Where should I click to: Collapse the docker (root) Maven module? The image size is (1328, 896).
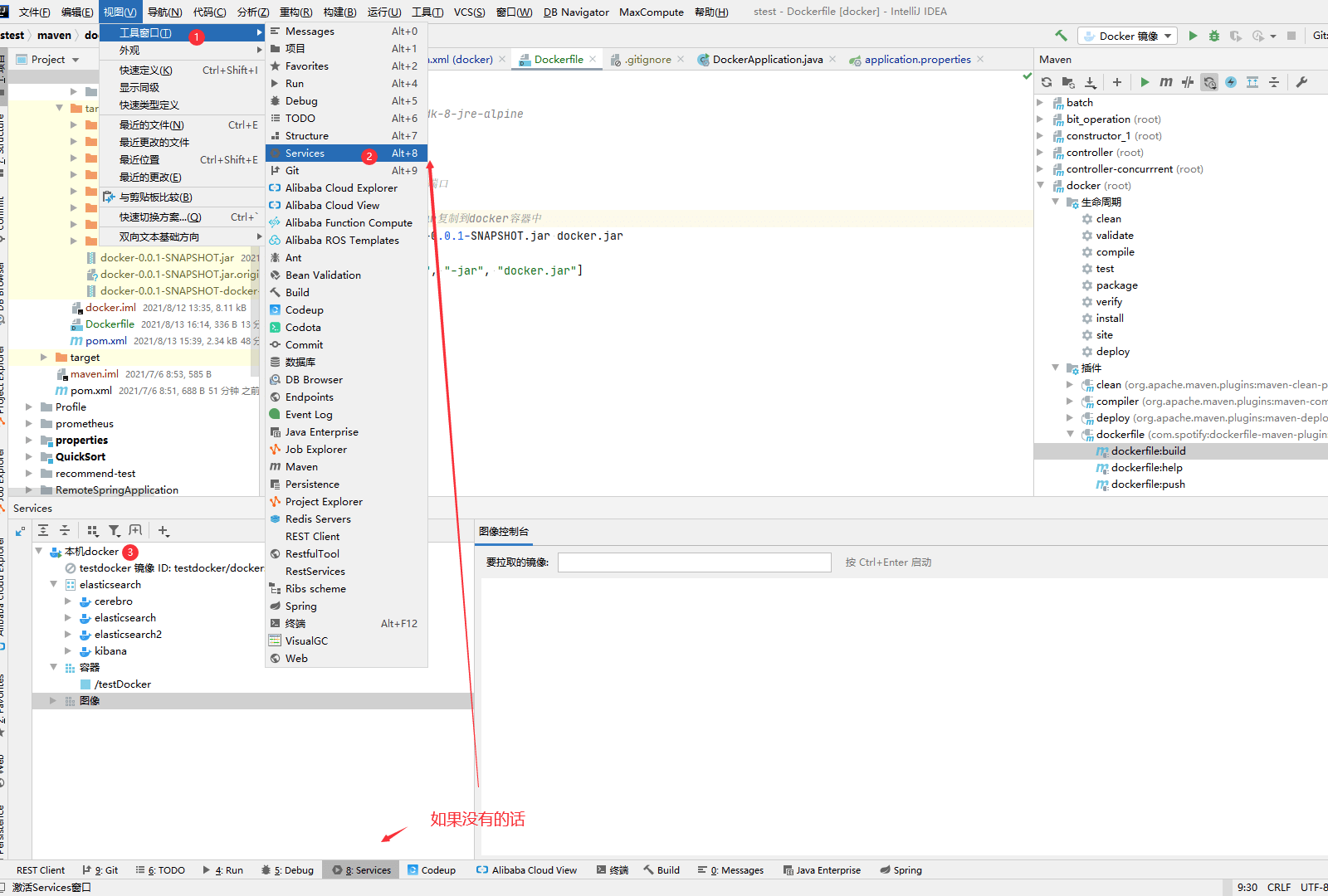pyautogui.click(x=1041, y=185)
